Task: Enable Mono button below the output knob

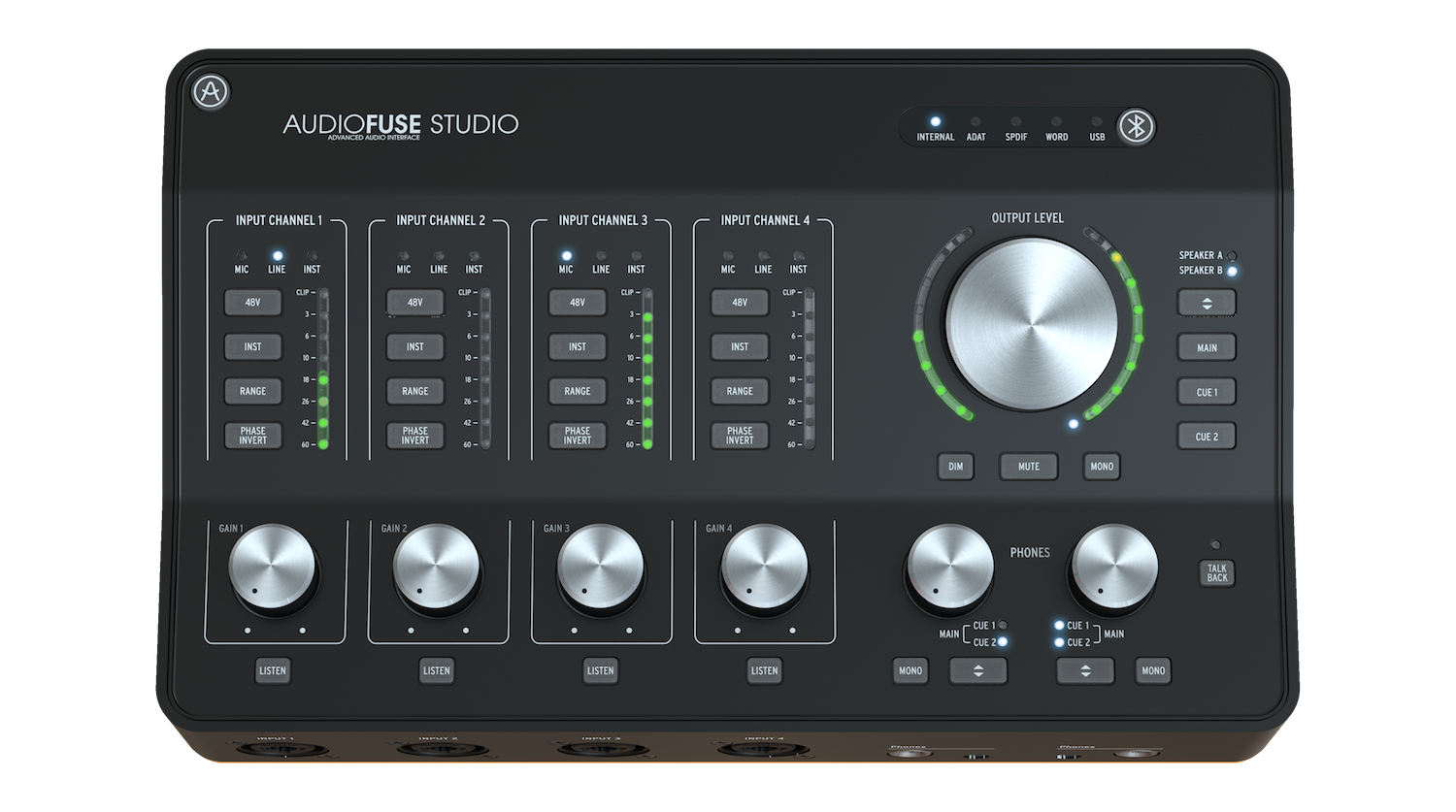Action: [1102, 467]
